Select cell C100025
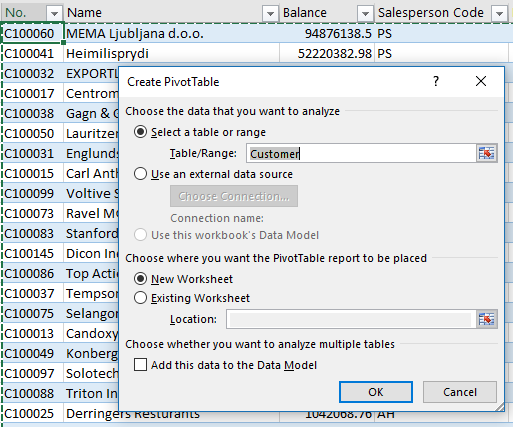The height and width of the screenshot is (427, 513). (33, 413)
